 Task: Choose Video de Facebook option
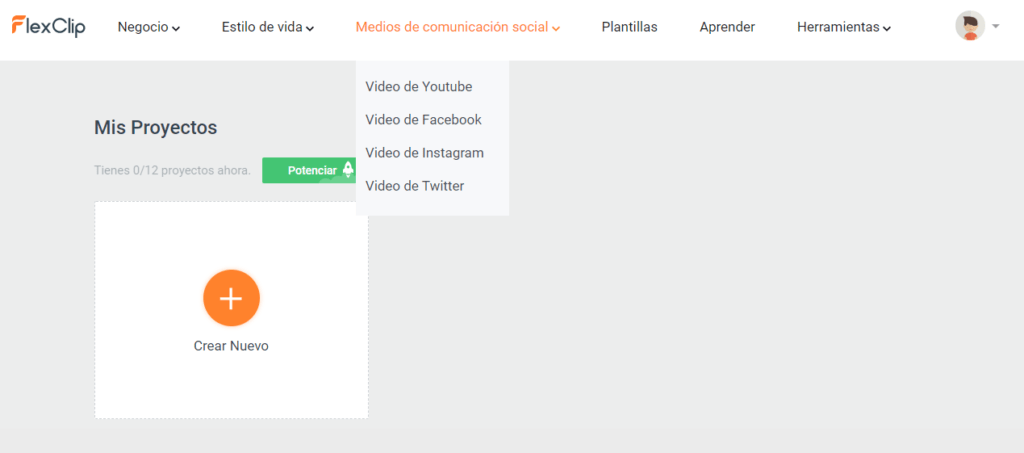[423, 119]
